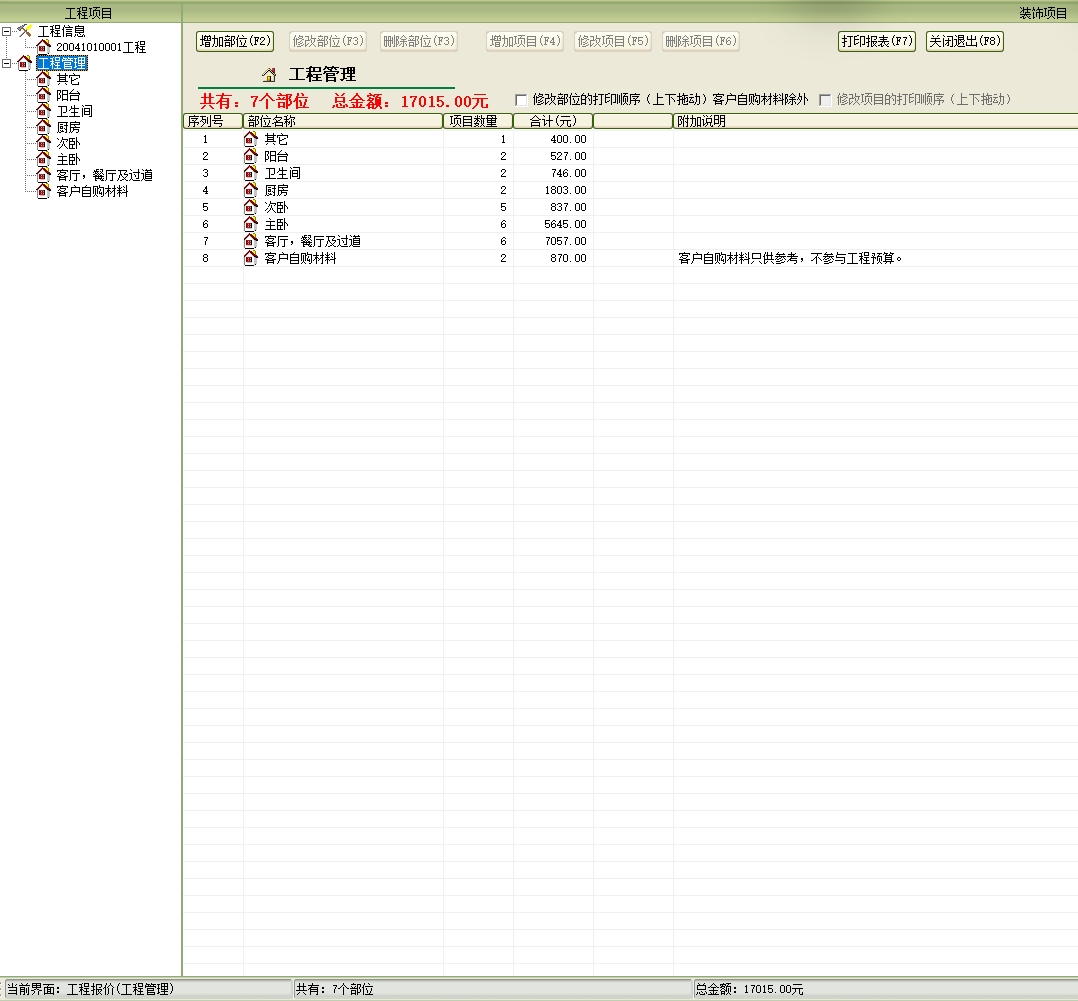The height and width of the screenshot is (1001, 1078).
Task: Click the icon next to 20041010001工程
Action: pos(43,47)
